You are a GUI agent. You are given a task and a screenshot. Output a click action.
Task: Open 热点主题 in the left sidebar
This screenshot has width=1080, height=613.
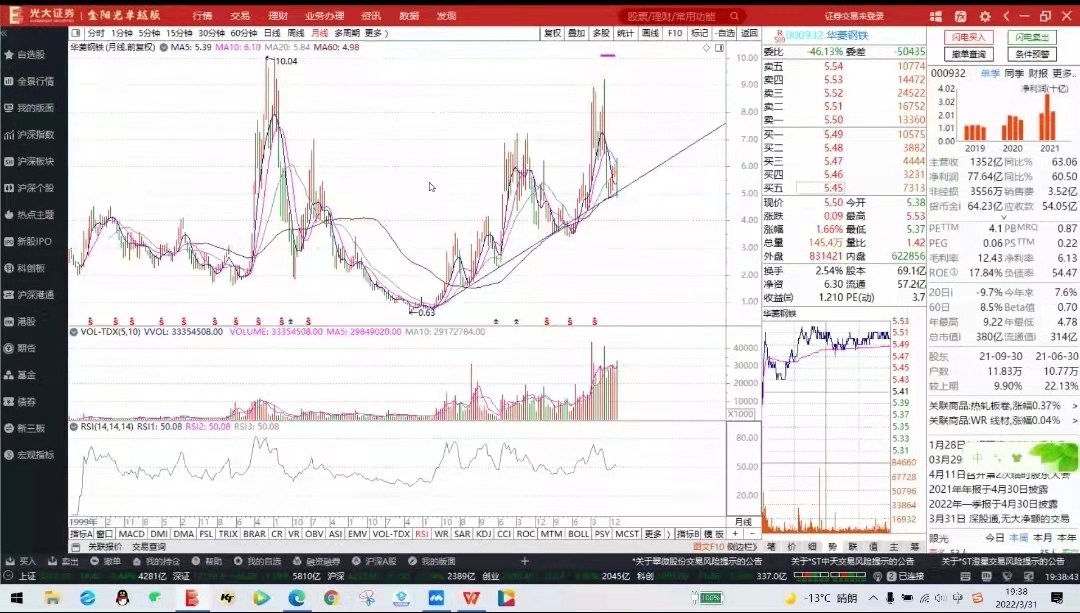pos(34,214)
